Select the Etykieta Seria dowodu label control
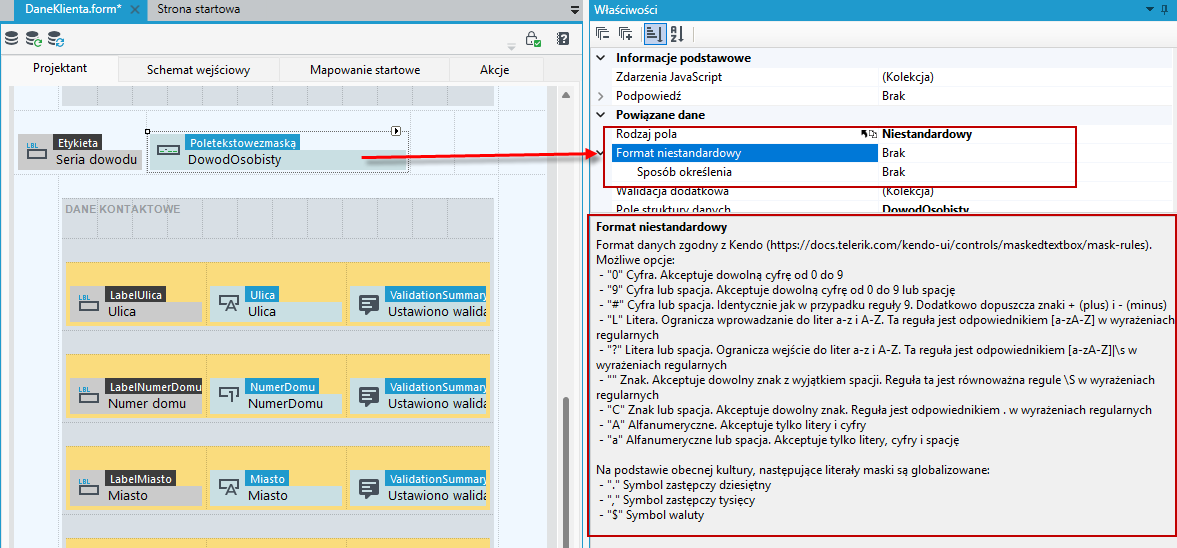1177x548 pixels. click(x=80, y=152)
